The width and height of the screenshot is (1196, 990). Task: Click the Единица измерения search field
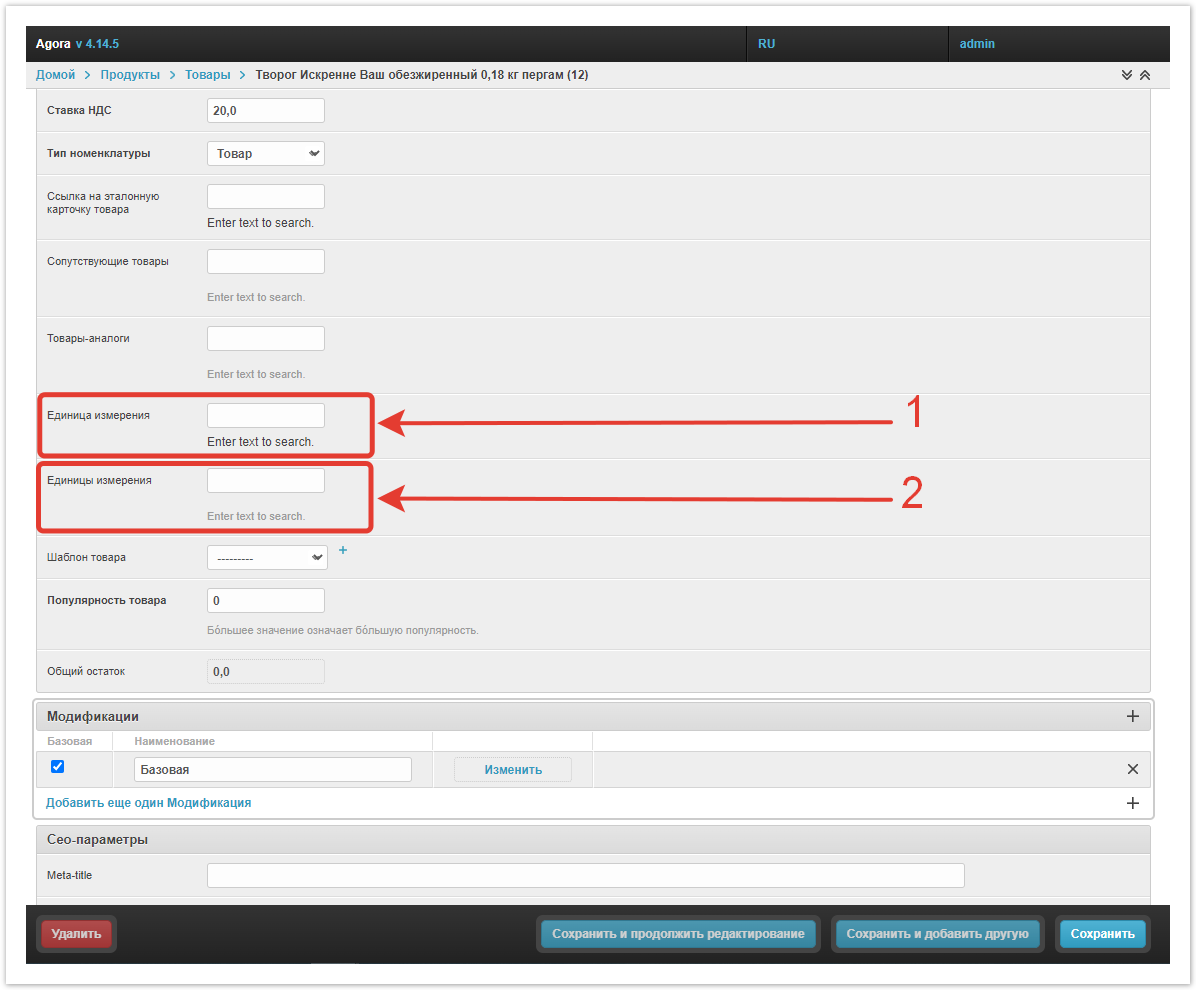pyautogui.click(x=265, y=416)
